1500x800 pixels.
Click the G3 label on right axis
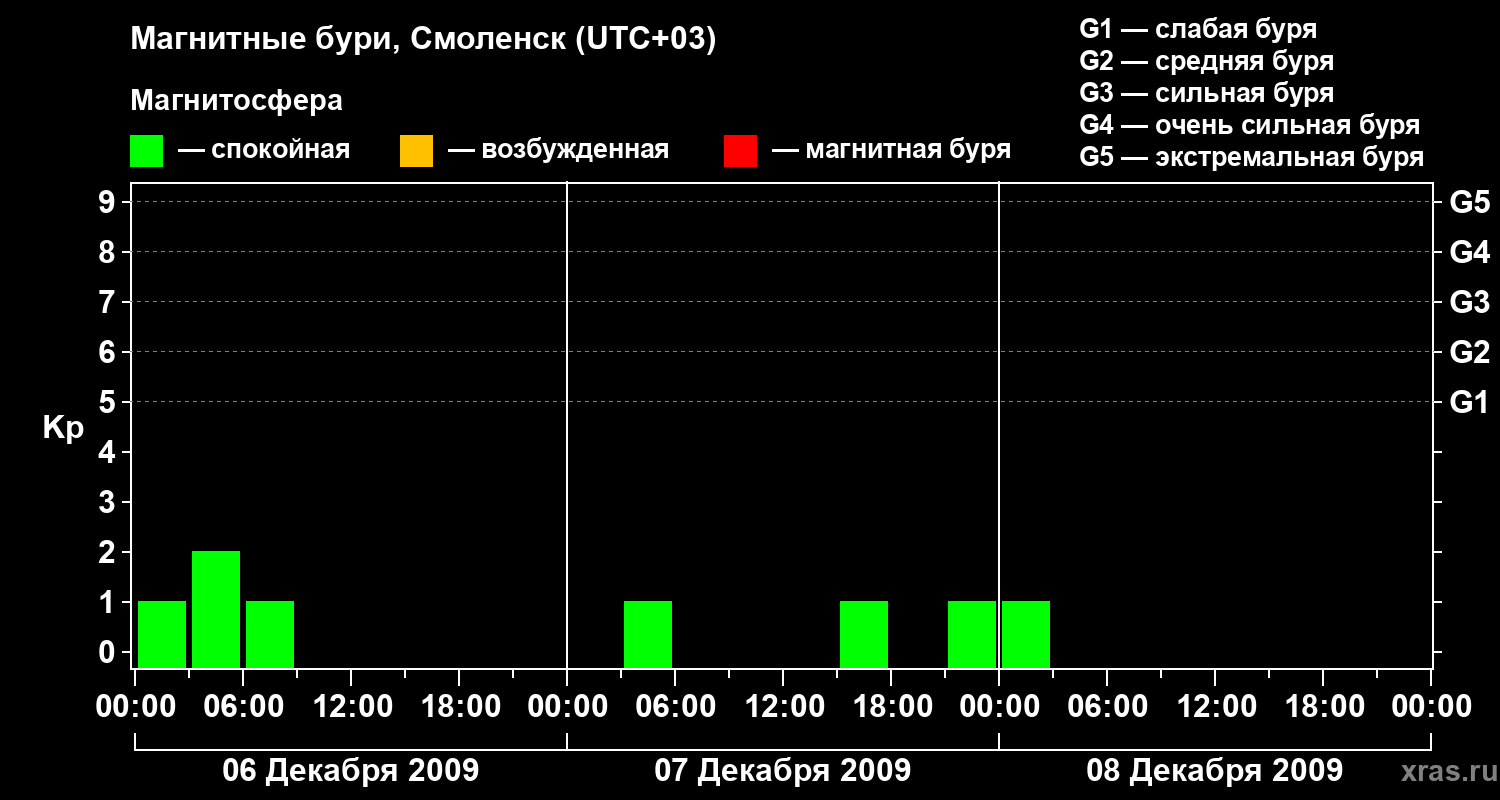1470,302
